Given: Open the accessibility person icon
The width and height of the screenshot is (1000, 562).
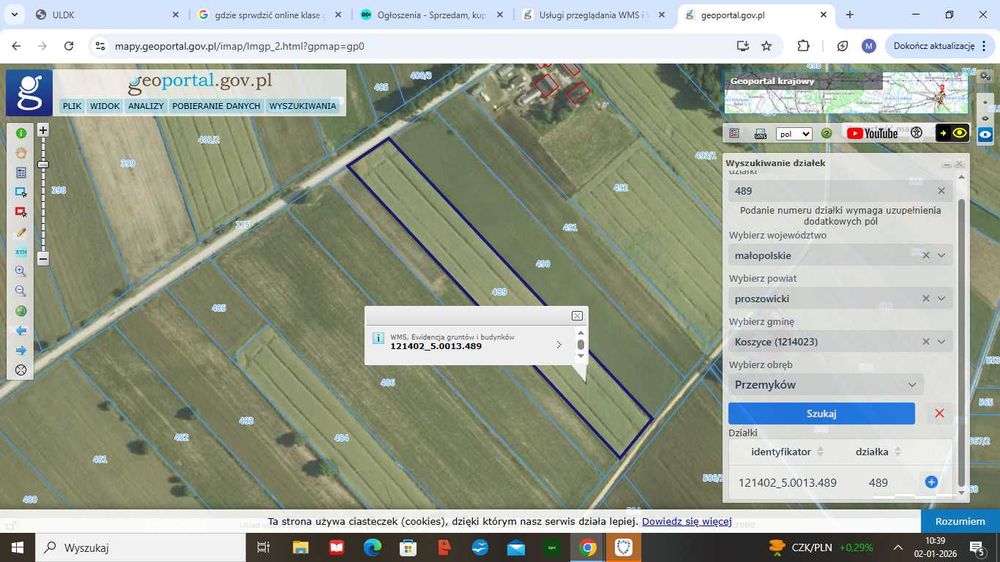Looking at the screenshot, I should pyautogui.click(x=916, y=133).
